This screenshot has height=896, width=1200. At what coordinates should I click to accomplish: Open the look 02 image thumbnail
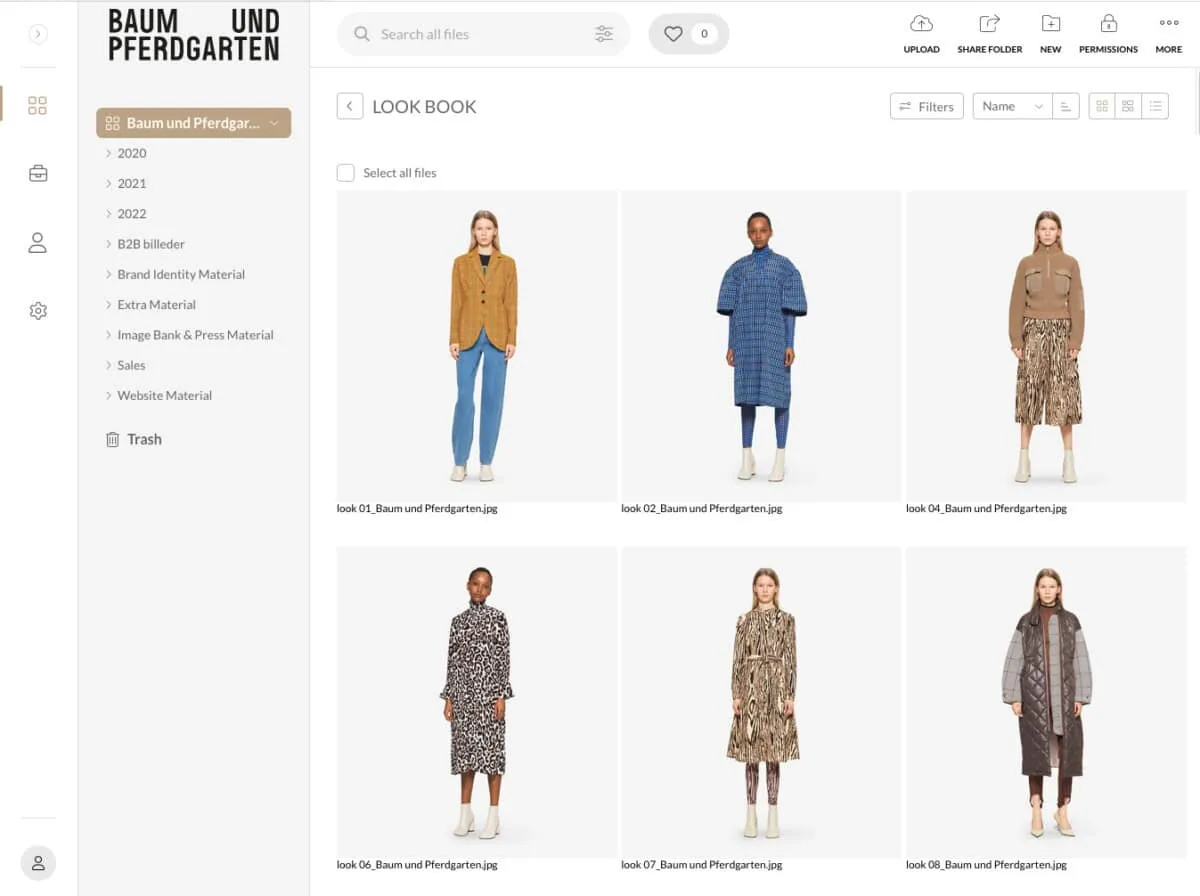[761, 346]
